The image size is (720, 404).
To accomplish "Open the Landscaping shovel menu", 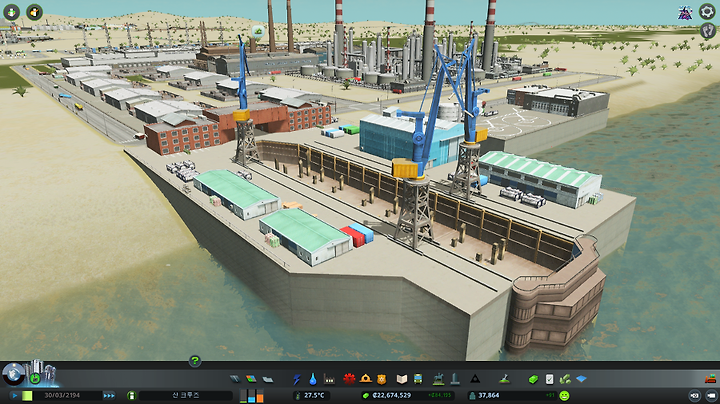I will tap(504, 379).
